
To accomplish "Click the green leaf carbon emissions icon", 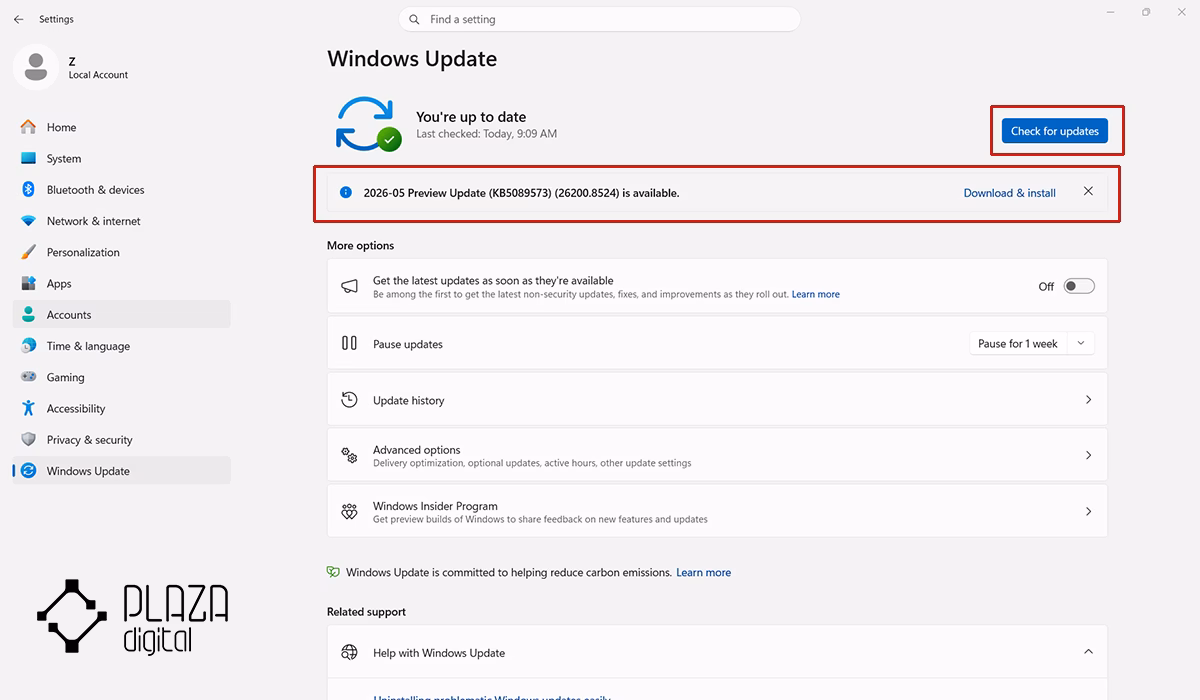I will (333, 572).
